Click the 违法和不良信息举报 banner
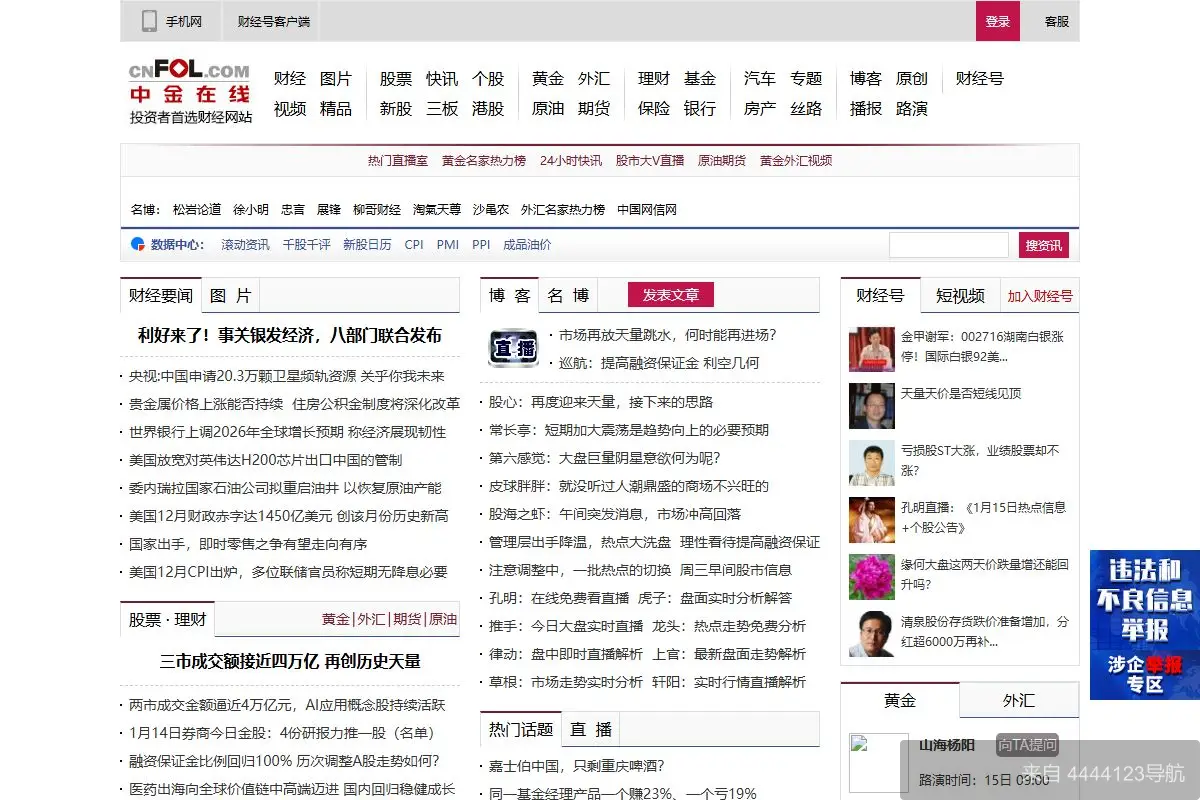1200x800 pixels. [1145, 600]
